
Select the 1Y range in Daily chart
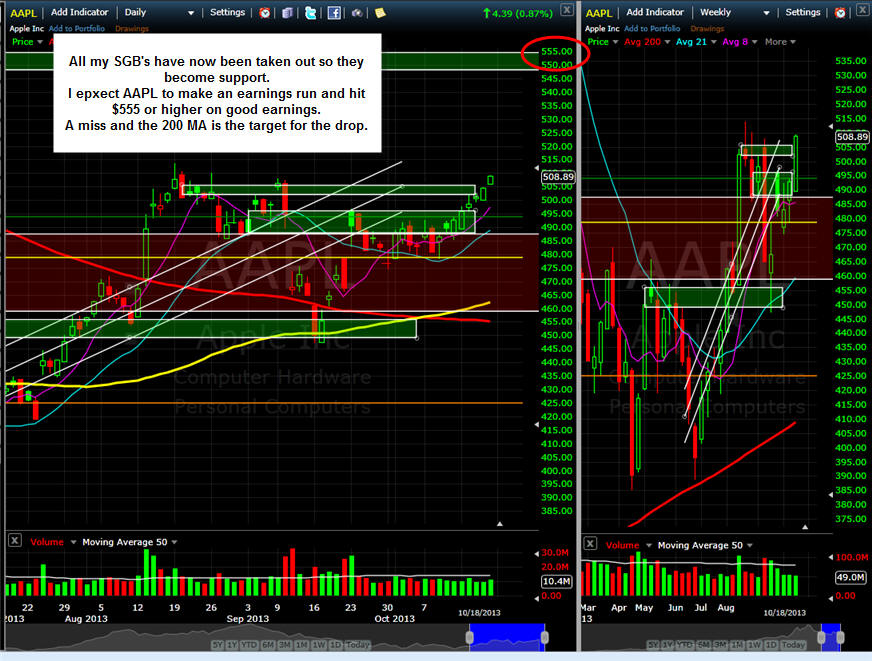point(232,645)
